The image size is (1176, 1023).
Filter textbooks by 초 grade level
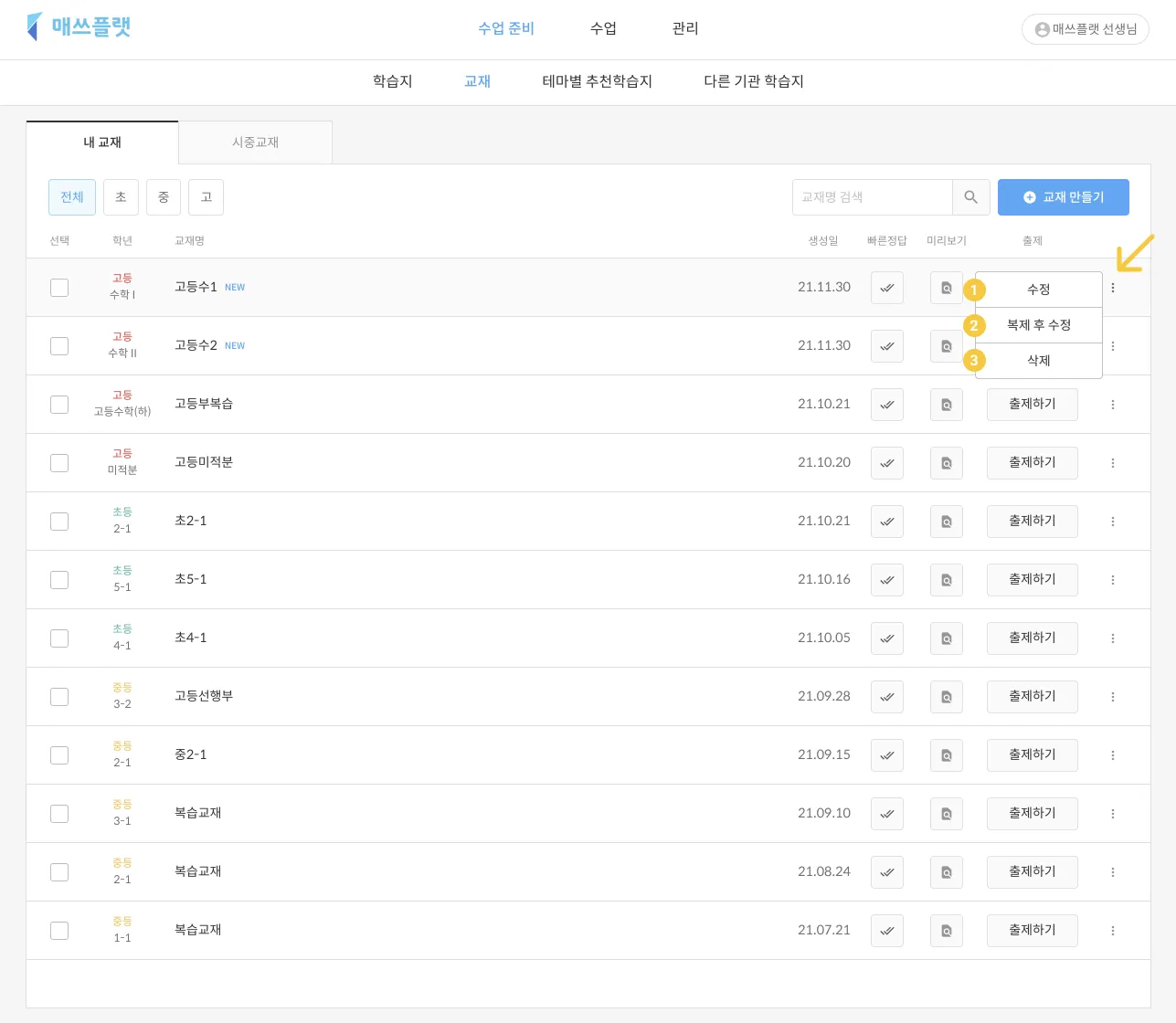[121, 197]
